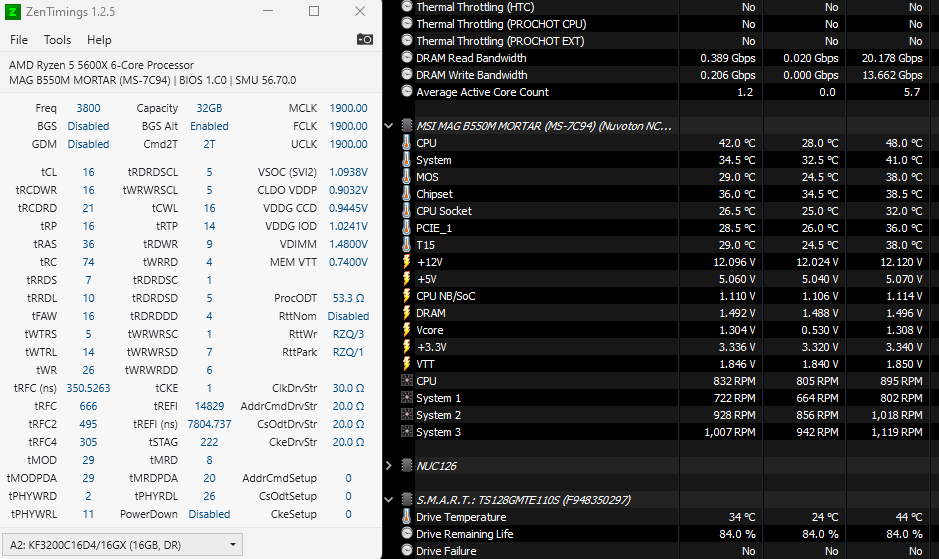Select the System 3 fan row label
939x559 pixels.
pos(438,432)
